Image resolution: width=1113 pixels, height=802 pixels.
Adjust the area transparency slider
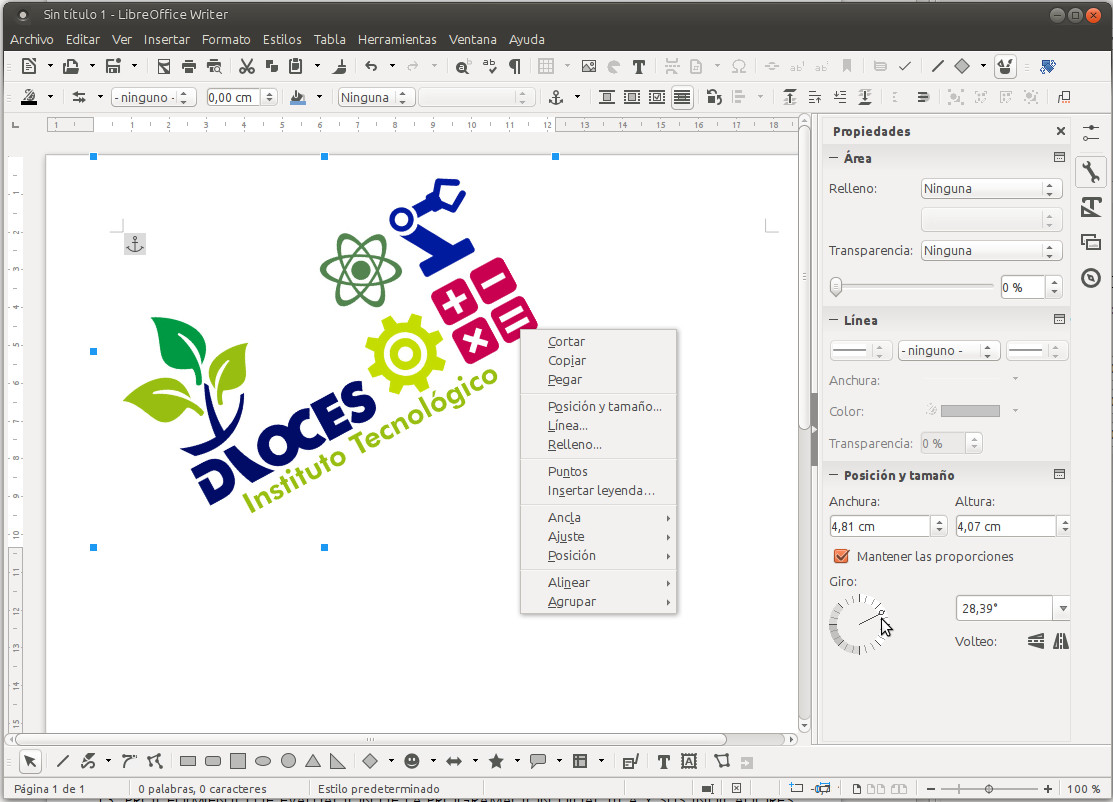(912, 286)
